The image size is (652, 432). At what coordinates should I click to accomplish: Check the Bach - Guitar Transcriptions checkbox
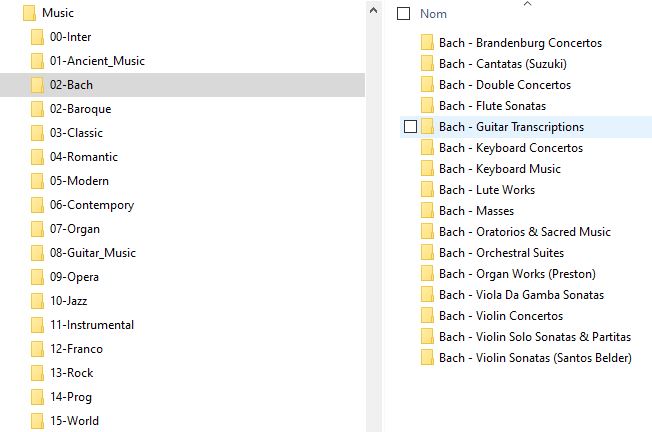point(410,127)
